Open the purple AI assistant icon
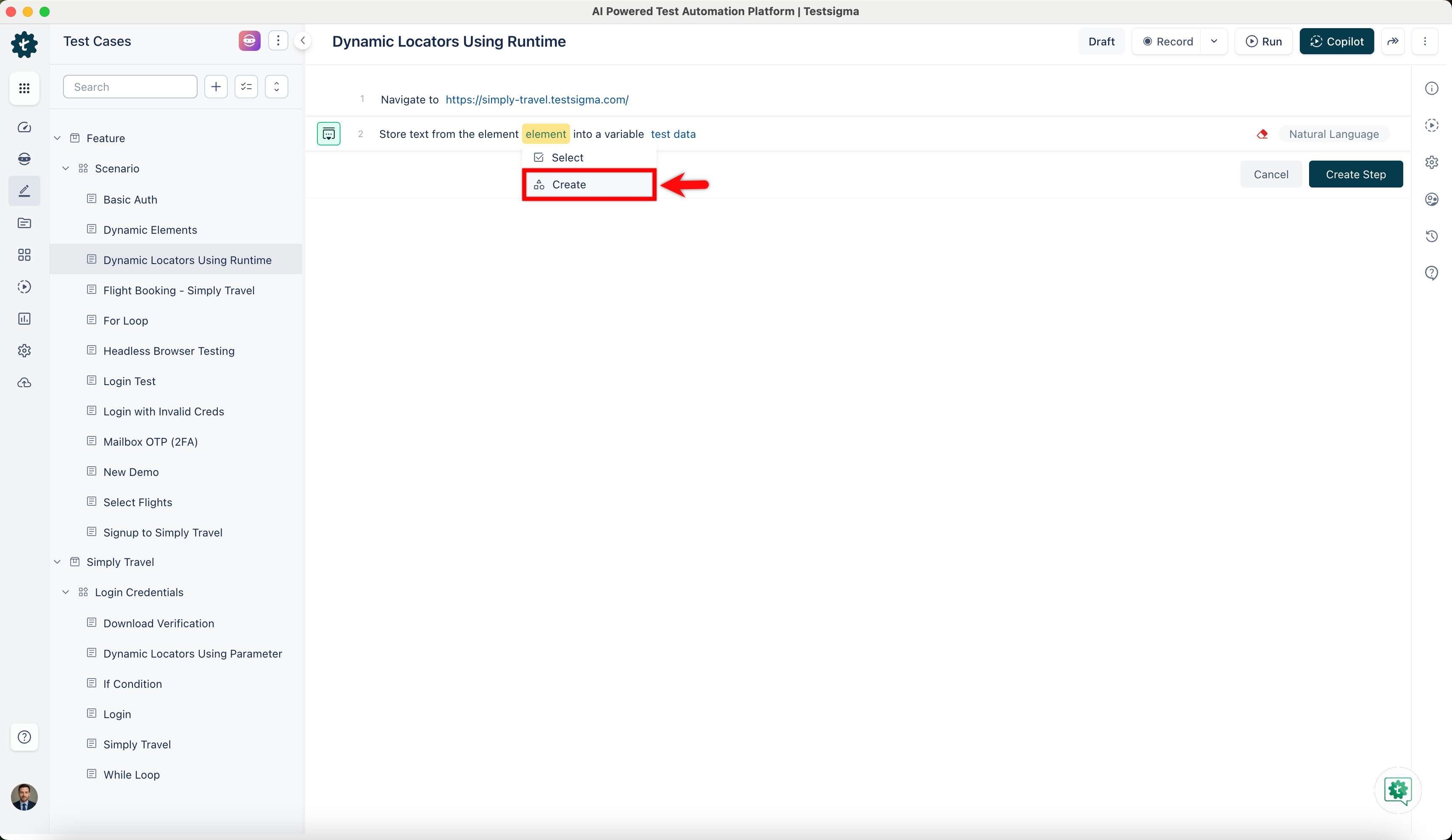 coord(249,41)
